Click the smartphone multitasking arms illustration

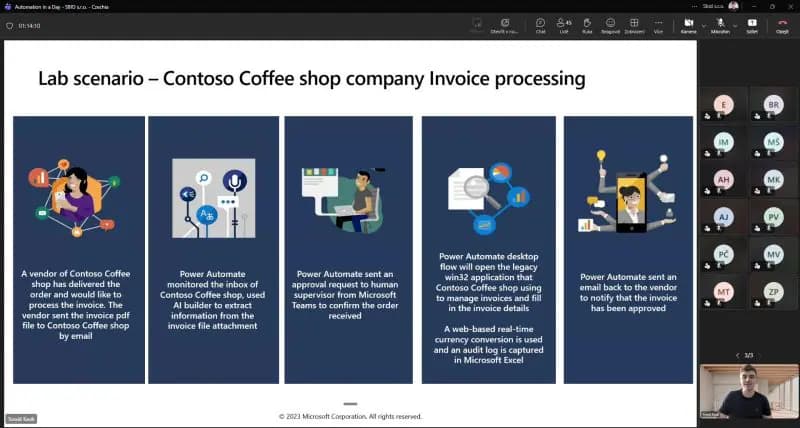point(628,191)
